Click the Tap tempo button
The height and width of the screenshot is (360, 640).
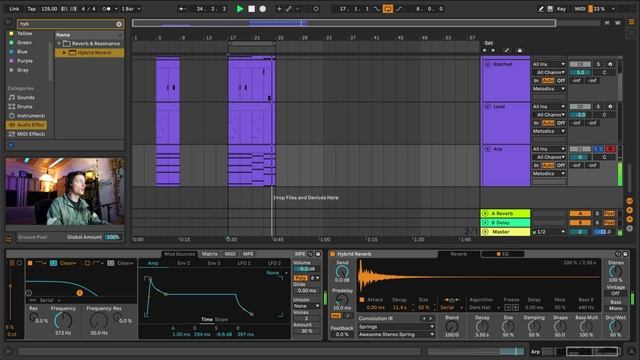tap(31, 9)
